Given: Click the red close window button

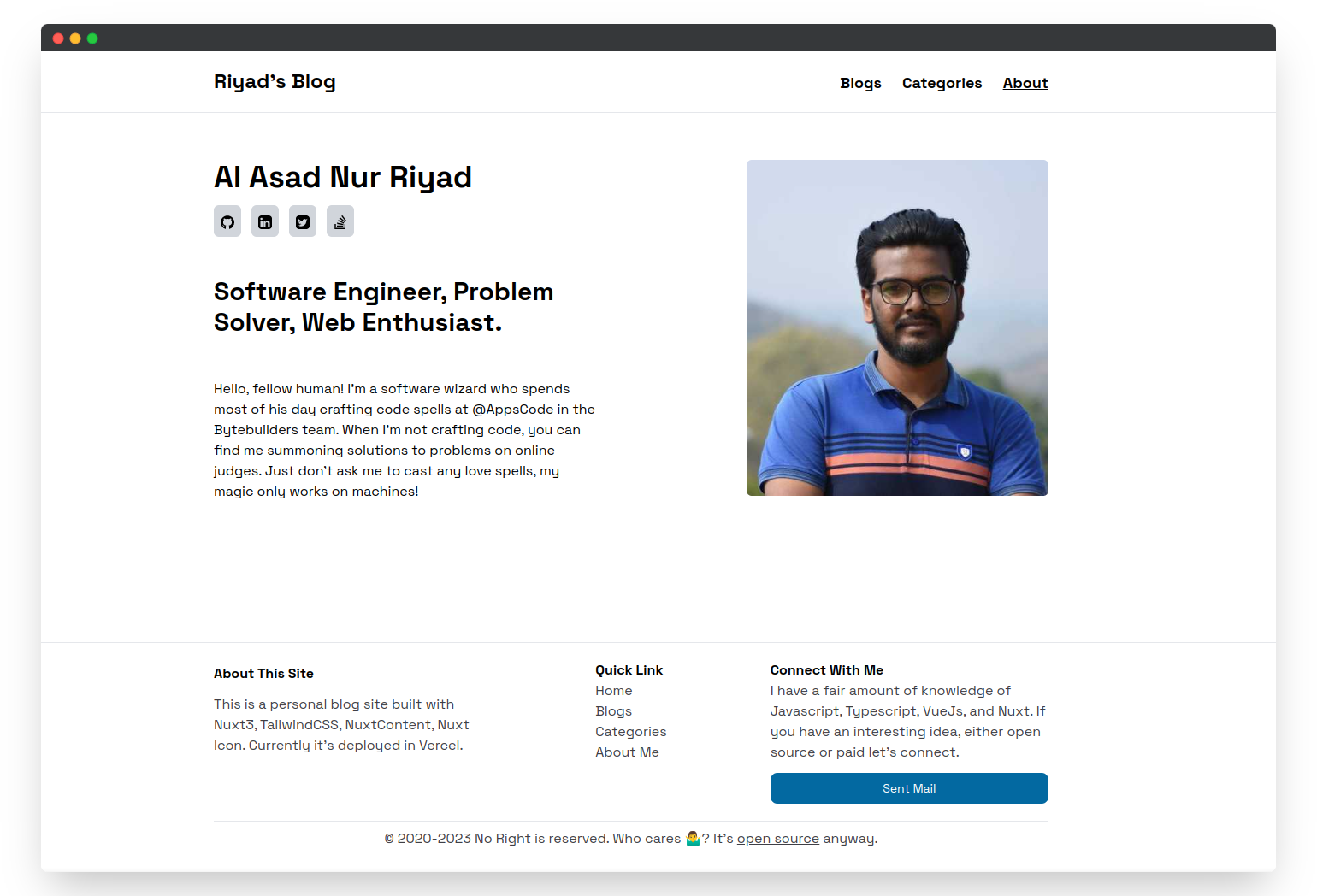Looking at the screenshot, I should pos(58,38).
